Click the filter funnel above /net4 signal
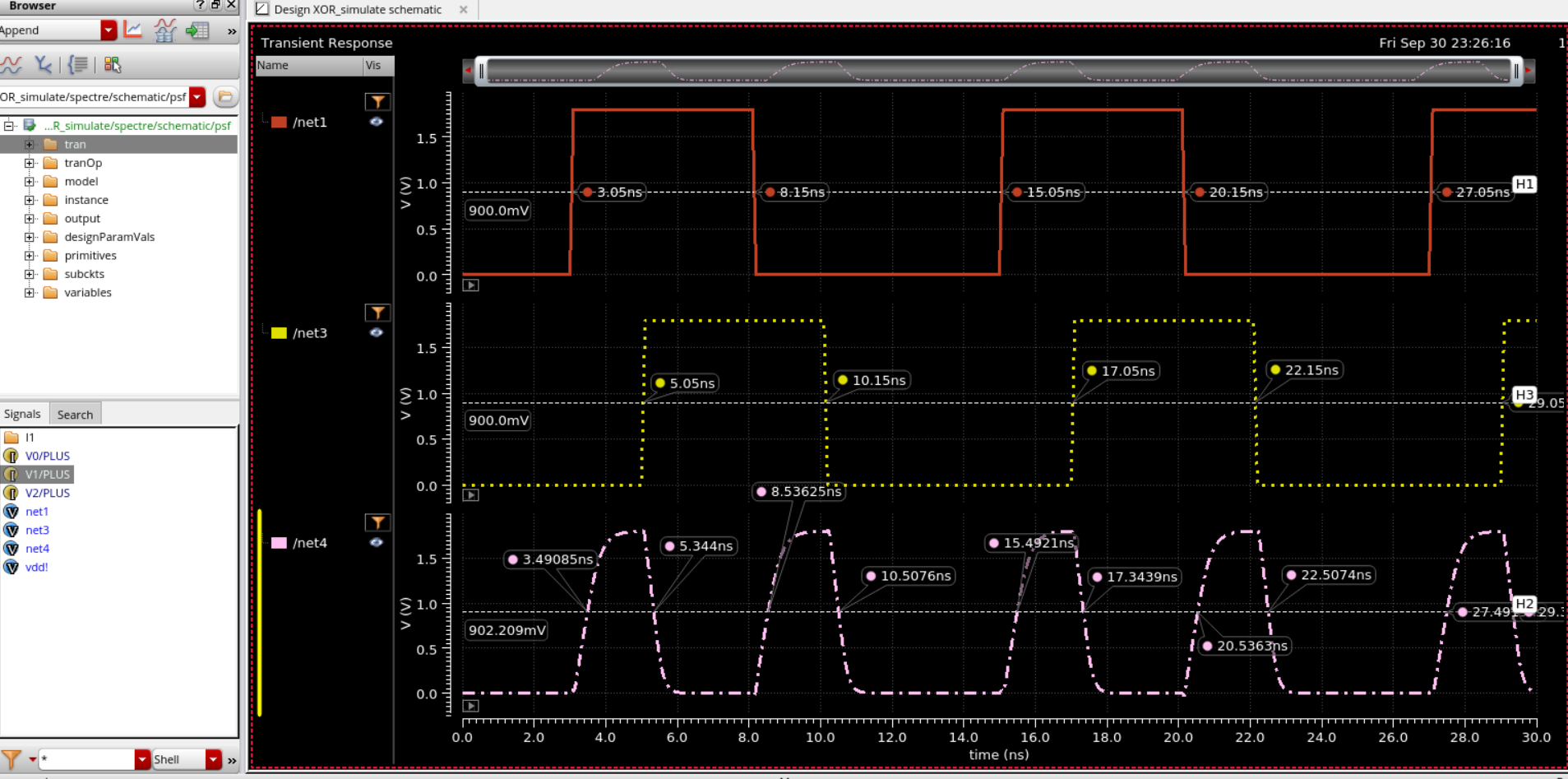1568x779 pixels. (377, 522)
